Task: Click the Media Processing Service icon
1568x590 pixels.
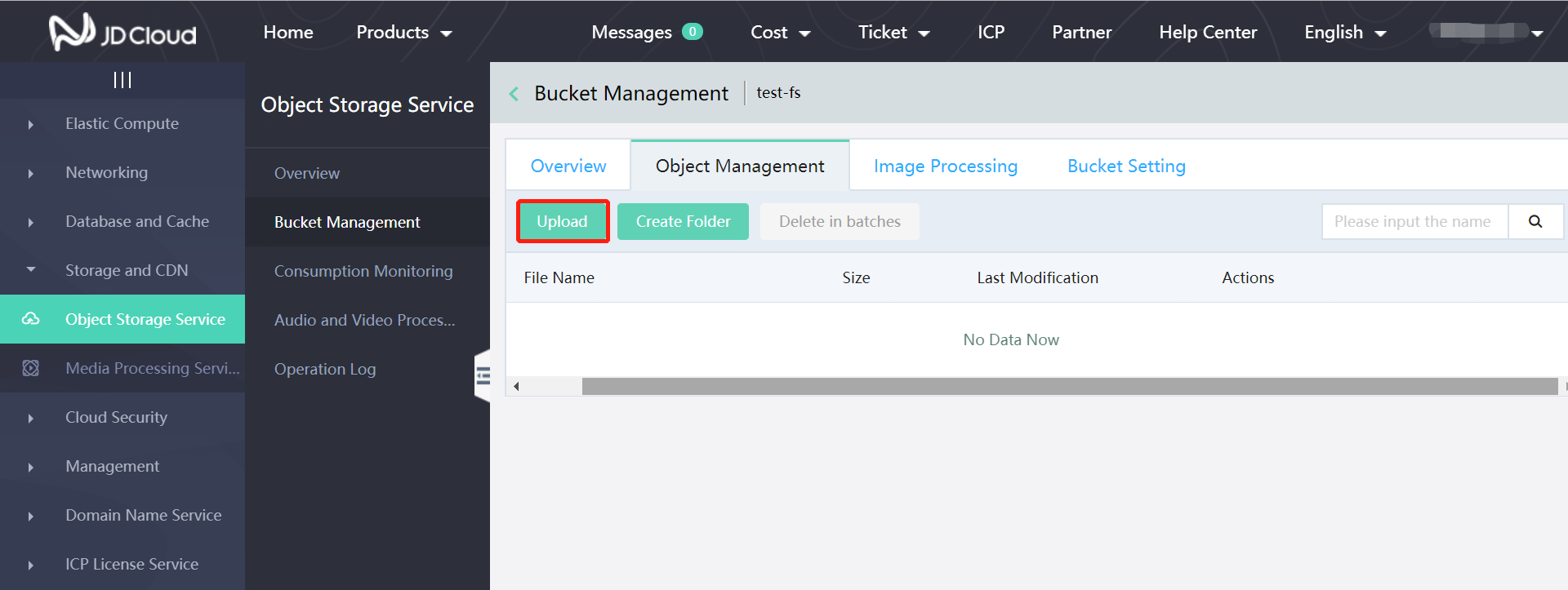Action: (x=31, y=368)
